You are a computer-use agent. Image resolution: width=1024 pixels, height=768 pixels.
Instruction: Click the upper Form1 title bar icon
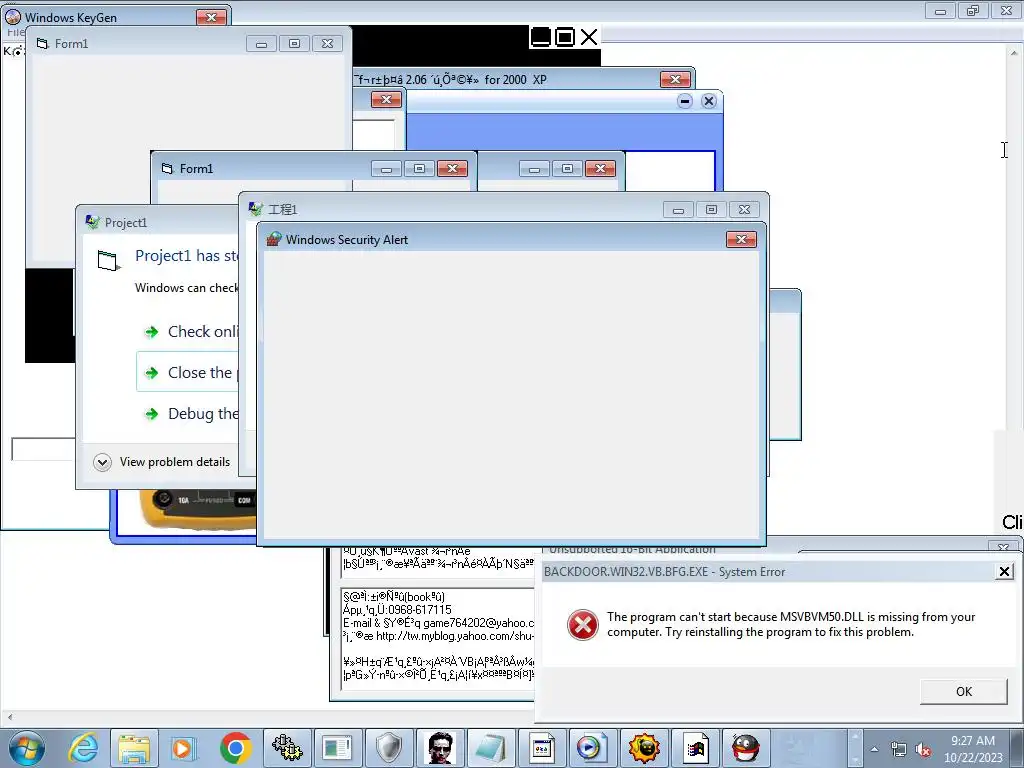click(42, 43)
